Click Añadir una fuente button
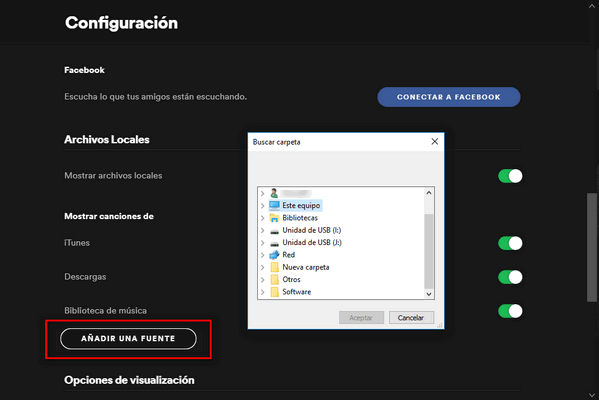599x400 pixels. pos(128,338)
